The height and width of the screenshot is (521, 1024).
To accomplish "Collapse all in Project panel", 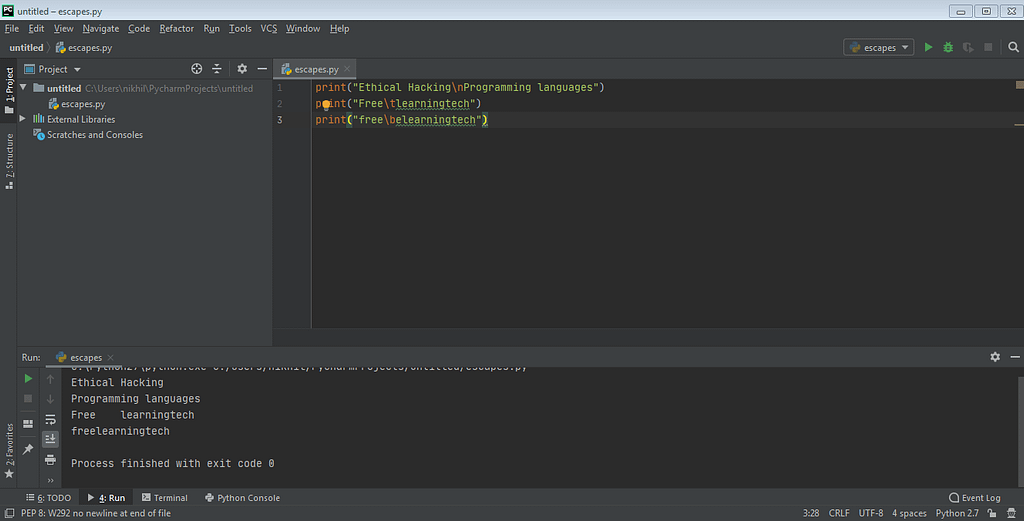I will [217, 69].
